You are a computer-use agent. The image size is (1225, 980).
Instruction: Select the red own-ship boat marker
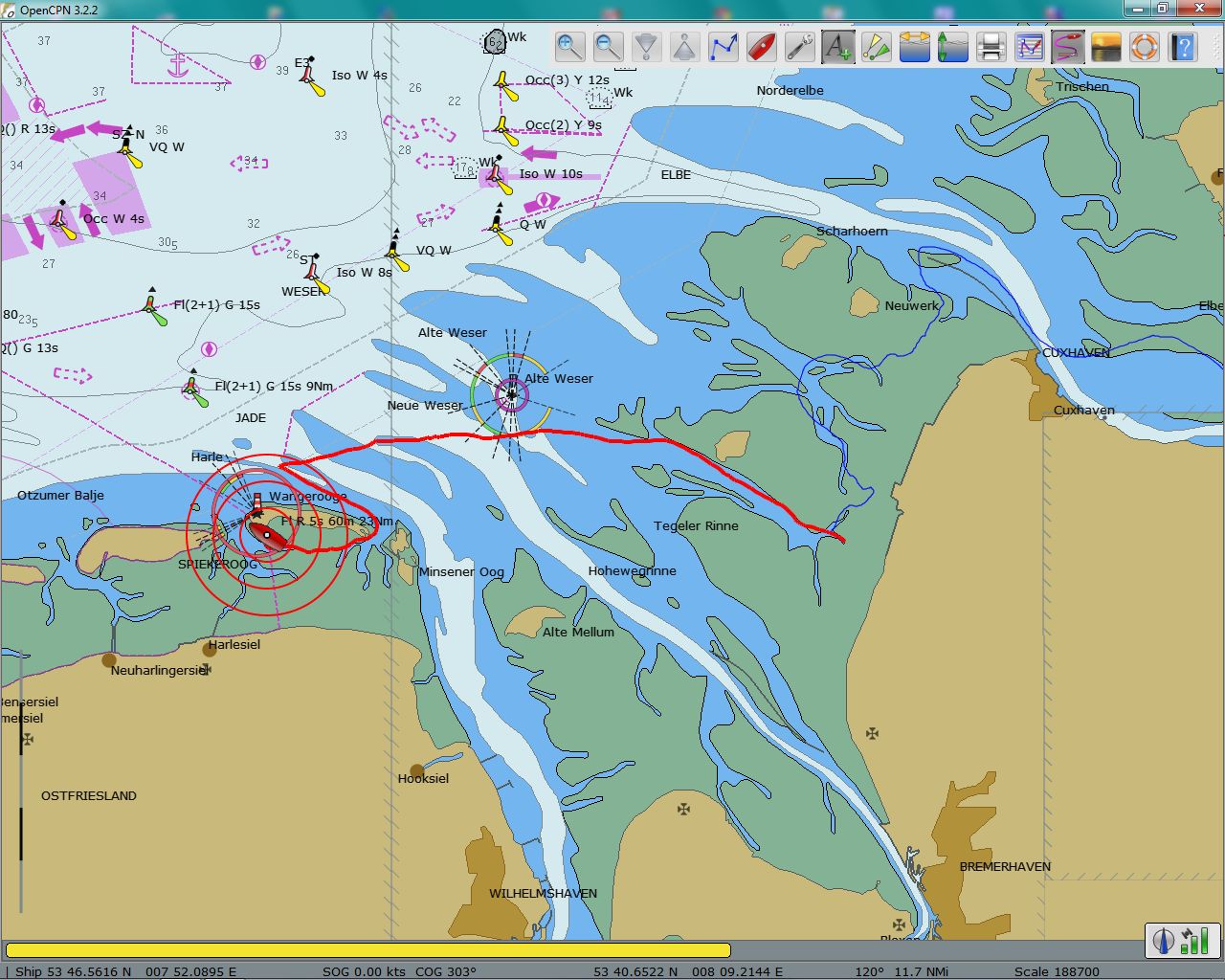[268, 535]
